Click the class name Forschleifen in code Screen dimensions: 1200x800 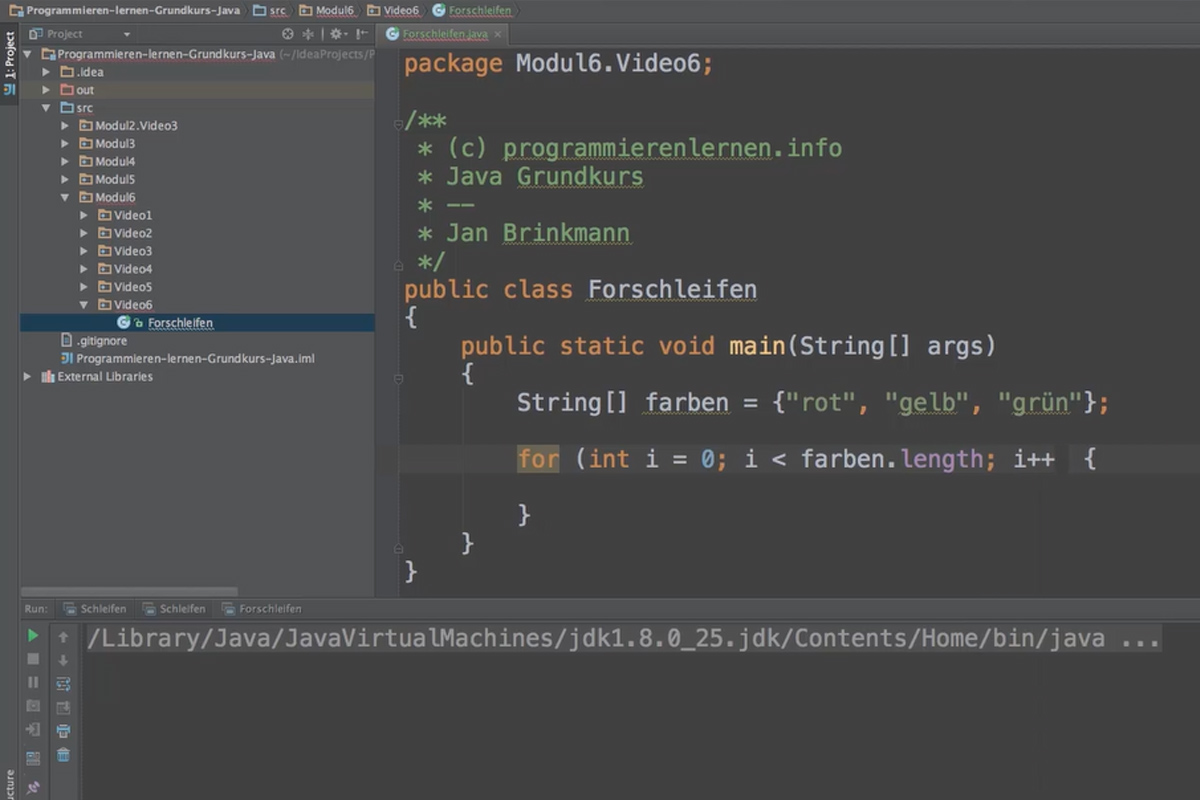coord(672,290)
